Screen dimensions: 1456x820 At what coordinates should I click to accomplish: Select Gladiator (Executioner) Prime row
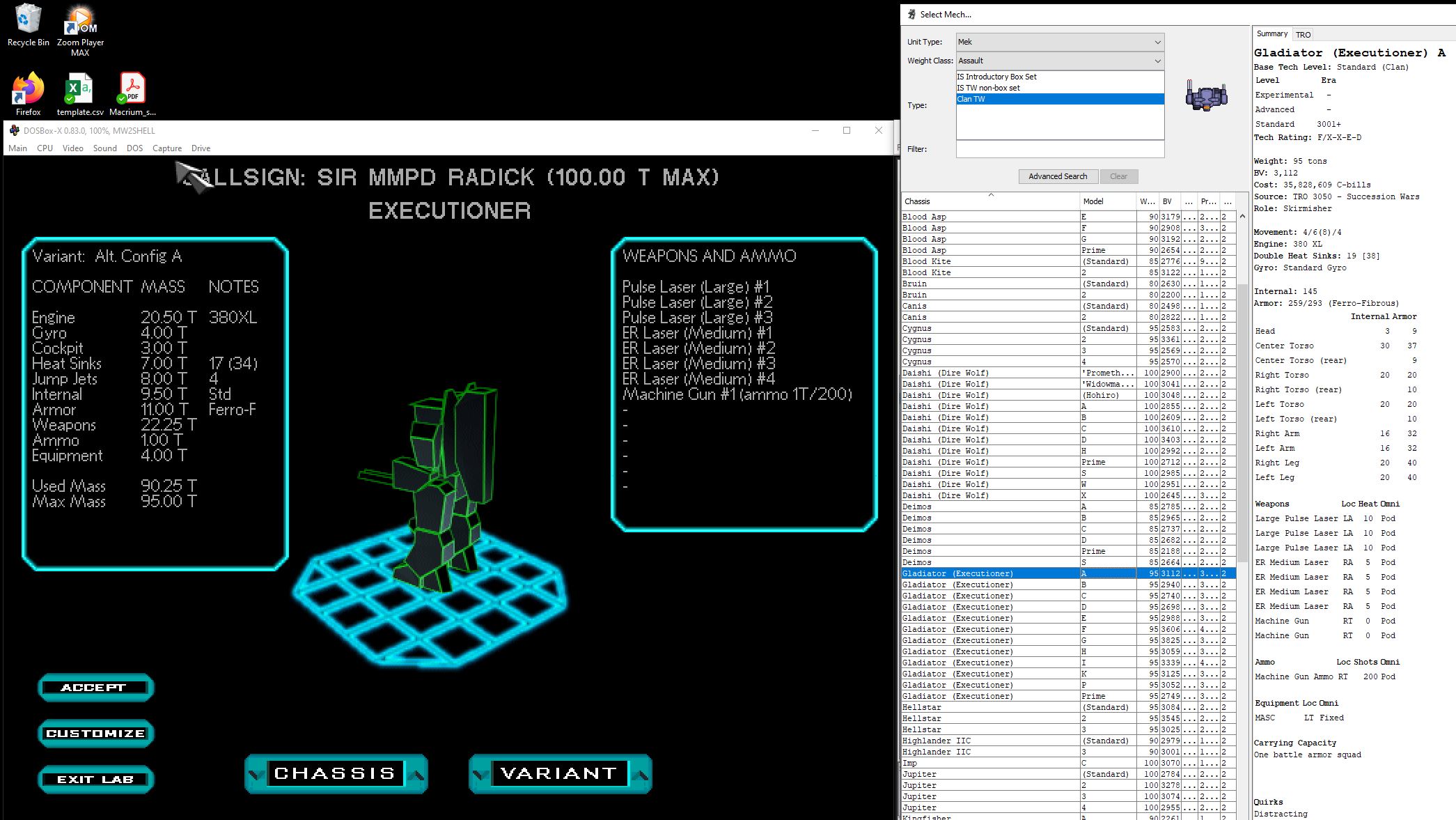click(x=989, y=696)
